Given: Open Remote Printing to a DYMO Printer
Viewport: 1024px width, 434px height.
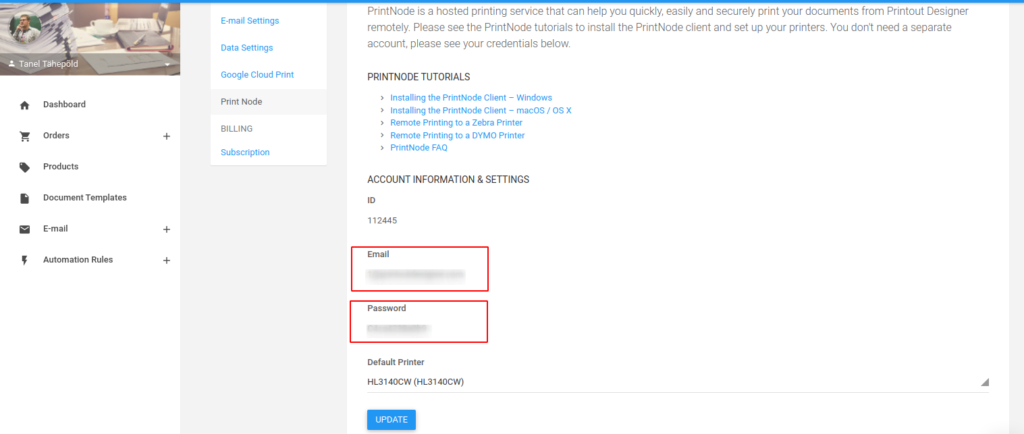Looking at the screenshot, I should tap(457, 135).
